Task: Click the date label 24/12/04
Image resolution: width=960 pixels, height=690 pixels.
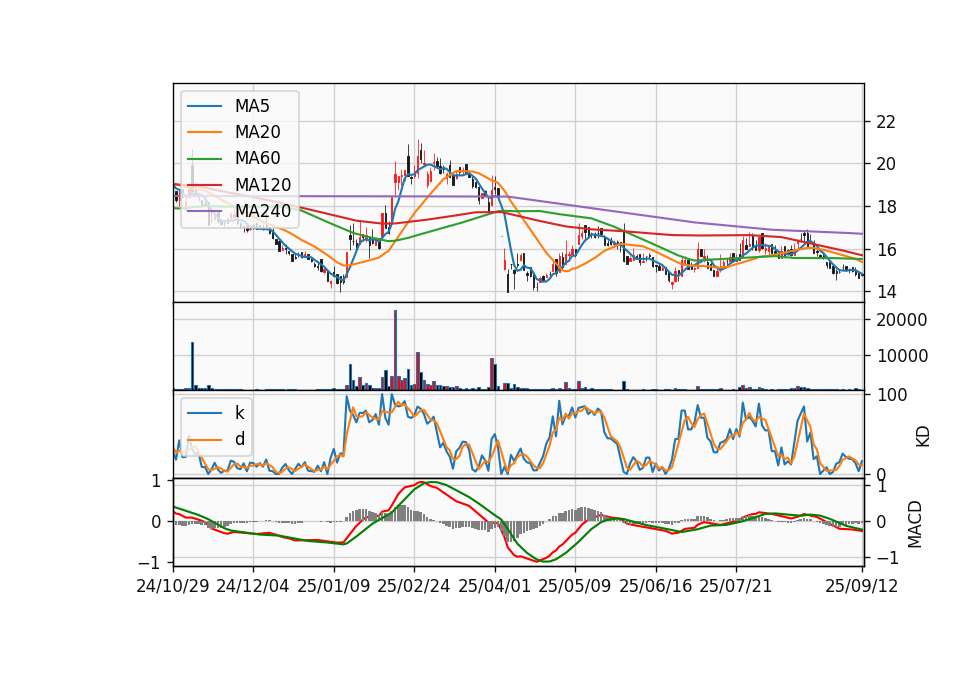Action: pyautogui.click(x=253, y=586)
